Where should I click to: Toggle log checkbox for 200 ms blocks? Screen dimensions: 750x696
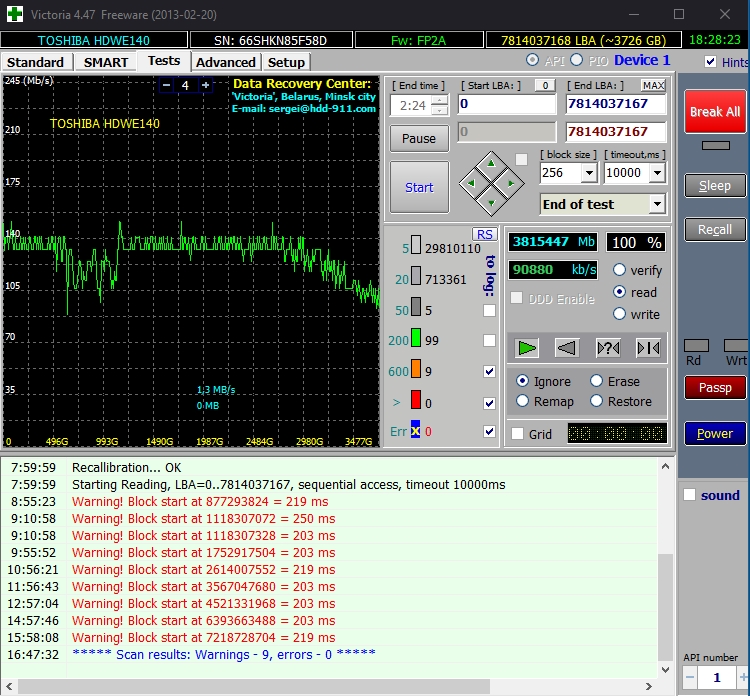point(489,341)
